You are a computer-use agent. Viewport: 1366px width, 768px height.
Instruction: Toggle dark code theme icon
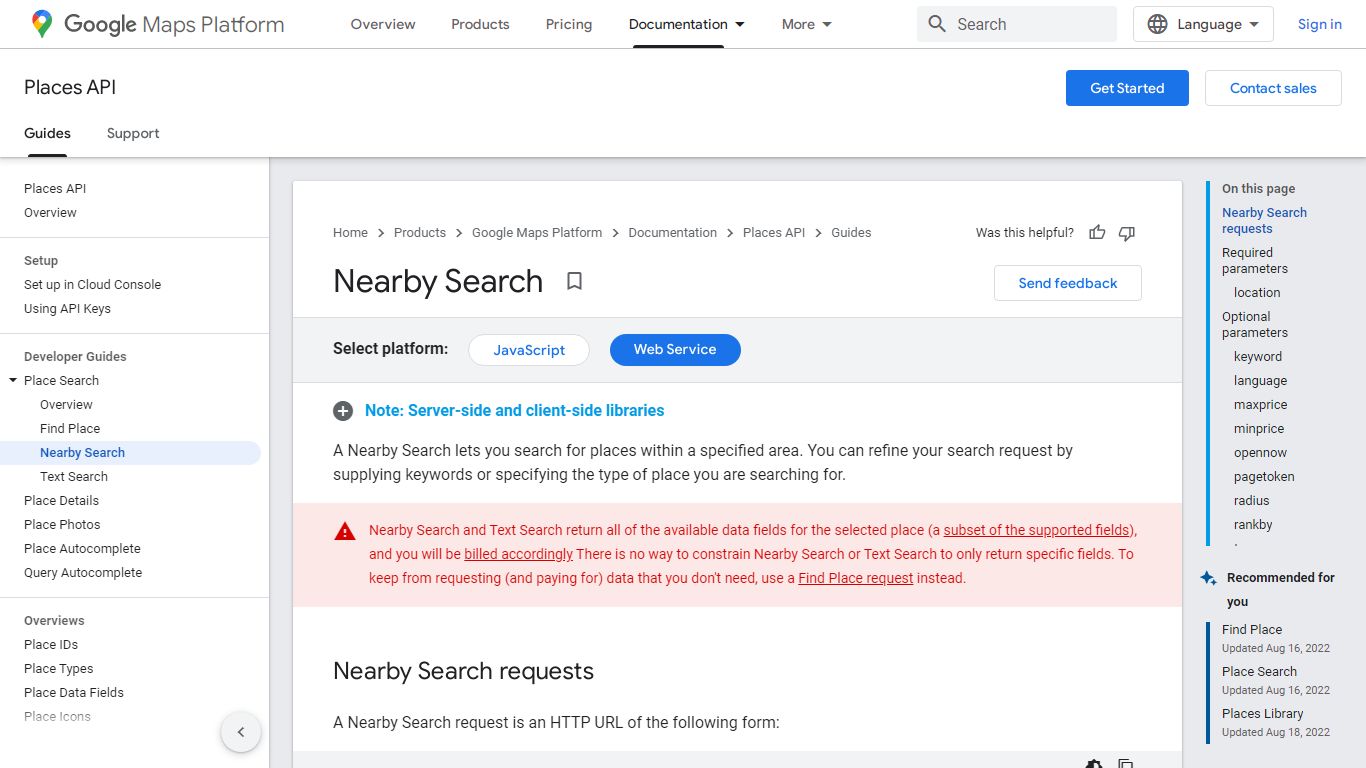tap(1094, 764)
